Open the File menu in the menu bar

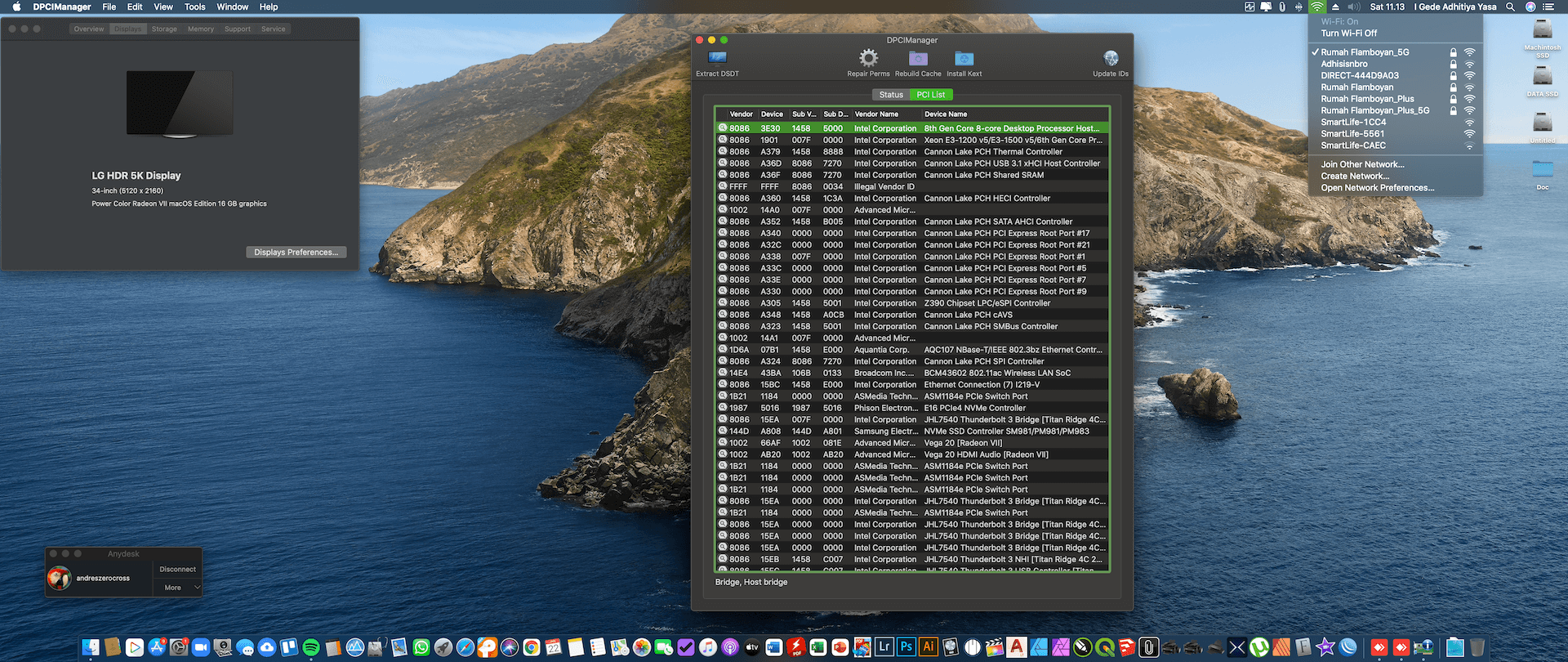point(109,7)
